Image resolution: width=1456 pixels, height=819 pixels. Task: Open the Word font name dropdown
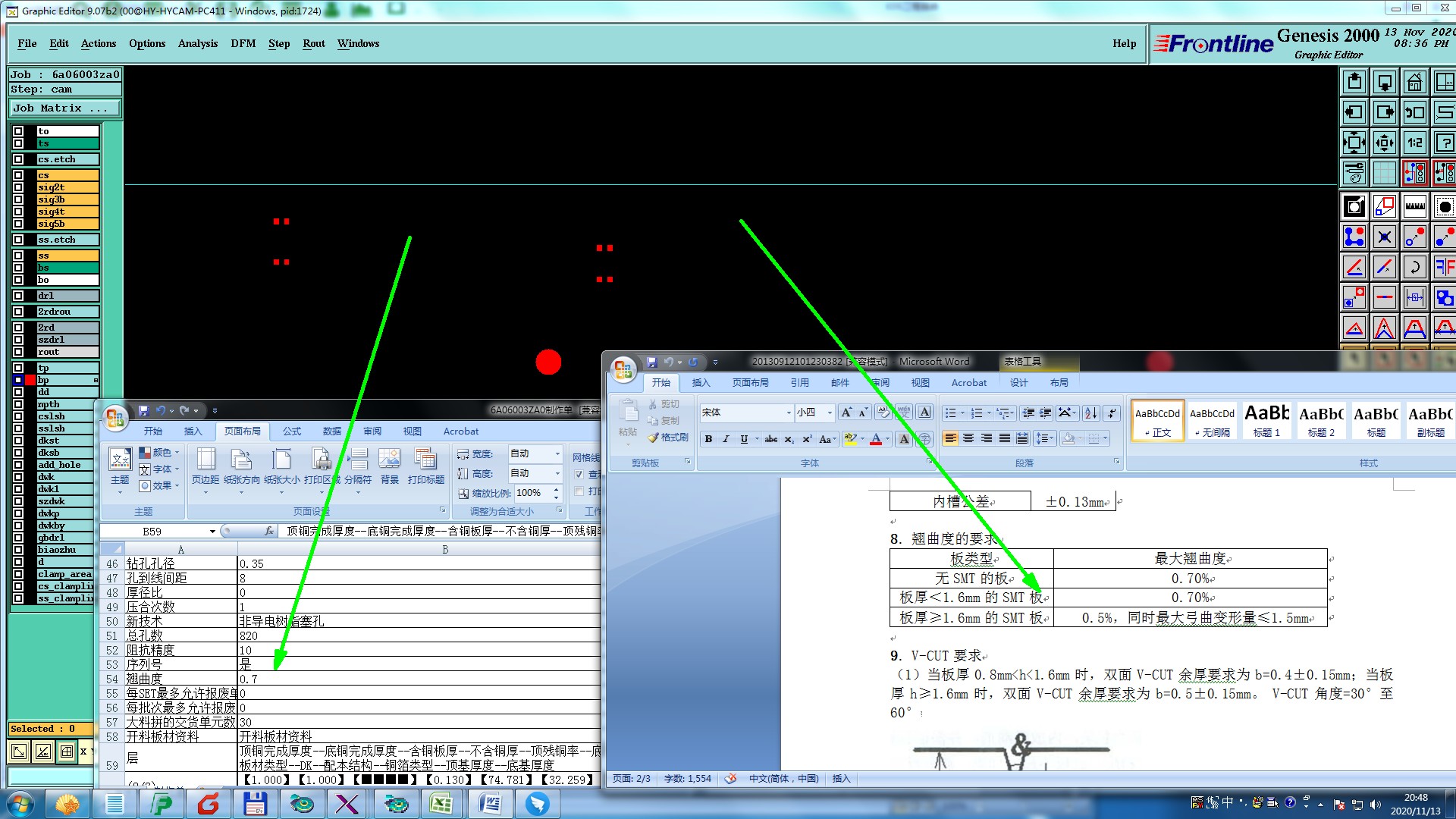[x=788, y=413]
